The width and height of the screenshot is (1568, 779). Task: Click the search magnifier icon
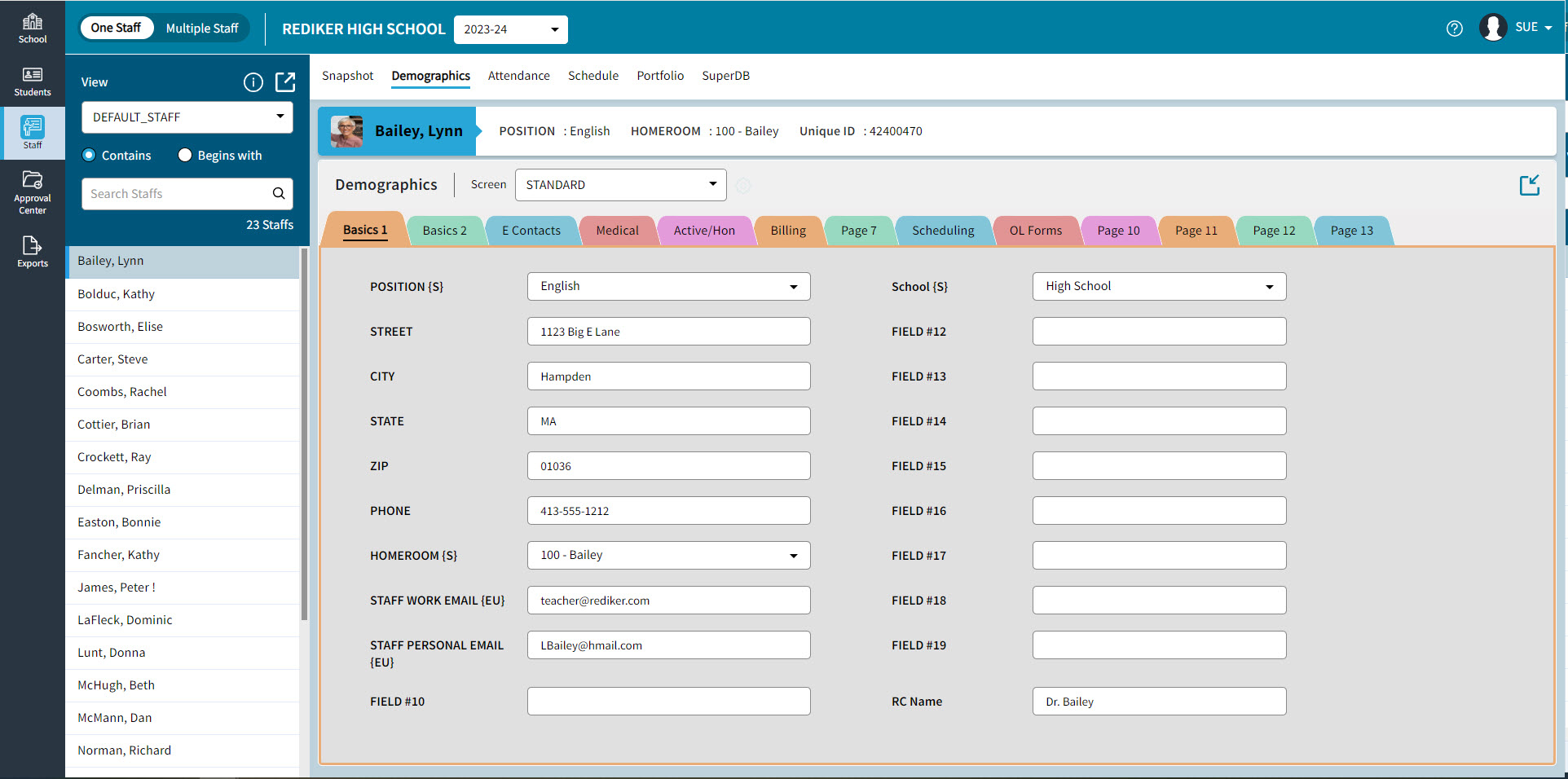[x=279, y=194]
